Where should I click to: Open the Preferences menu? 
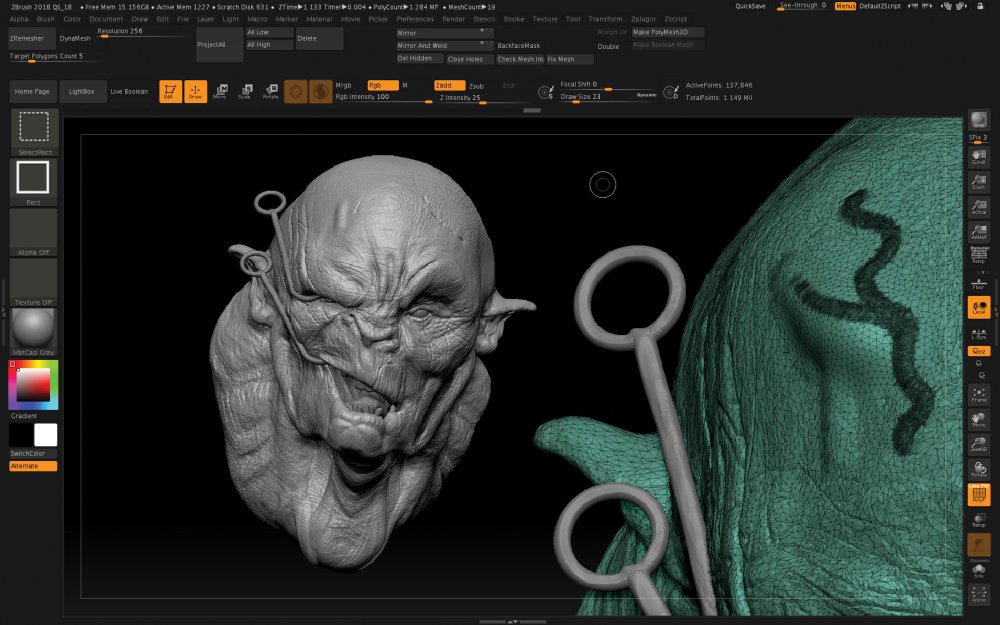coord(415,19)
